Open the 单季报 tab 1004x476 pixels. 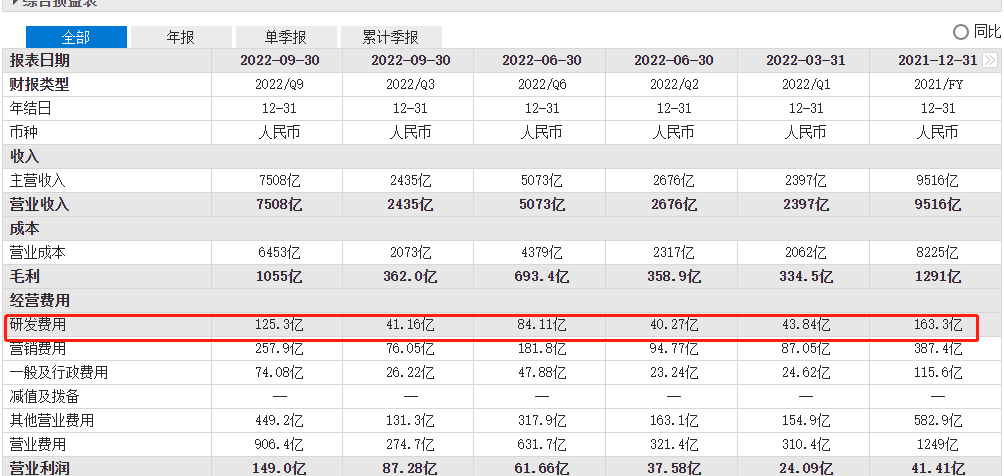(286, 38)
